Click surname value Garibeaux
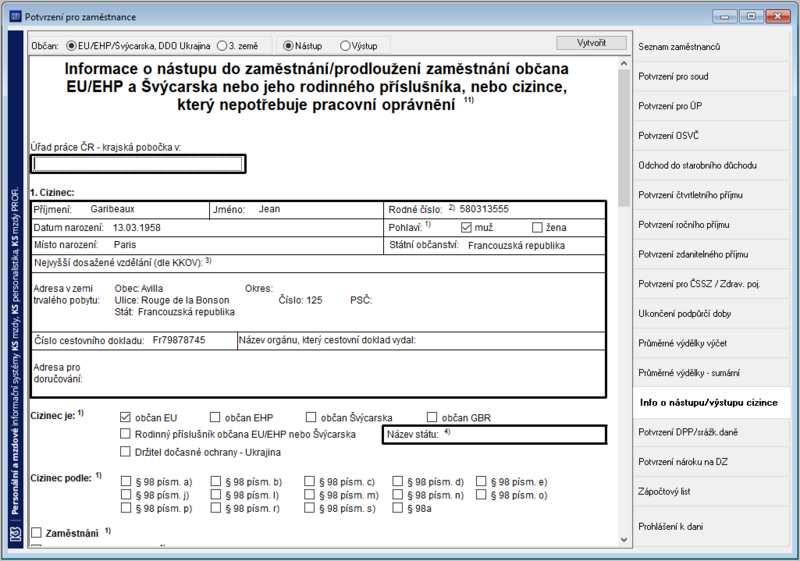 tap(112, 209)
